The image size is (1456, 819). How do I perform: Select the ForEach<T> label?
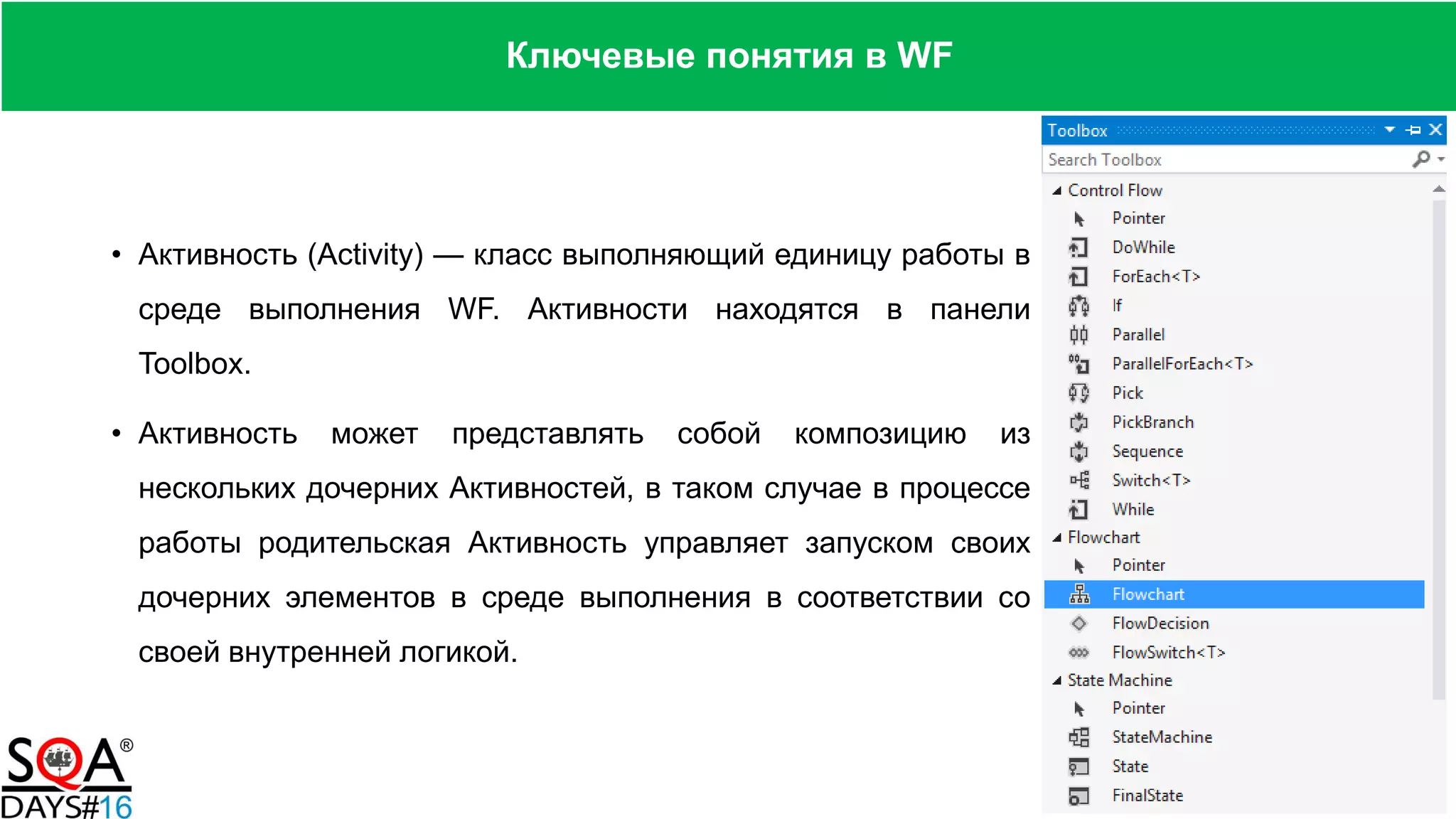1156,277
